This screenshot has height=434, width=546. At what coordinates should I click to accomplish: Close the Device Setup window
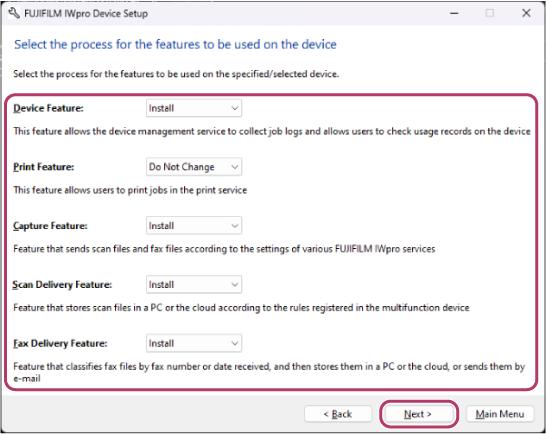(526, 13)
